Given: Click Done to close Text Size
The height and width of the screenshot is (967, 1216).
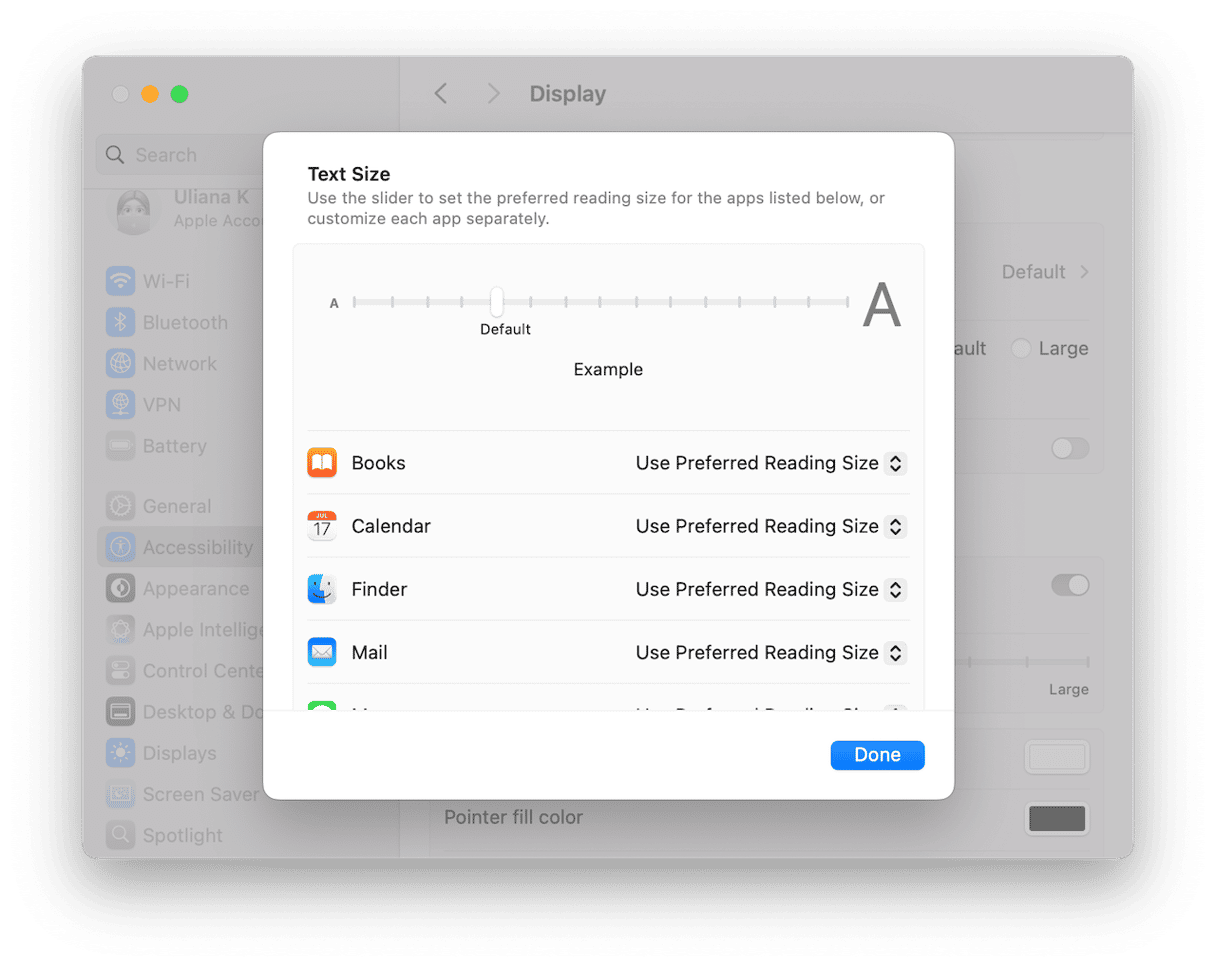Looking at the screenshot, I should point(877,755).
